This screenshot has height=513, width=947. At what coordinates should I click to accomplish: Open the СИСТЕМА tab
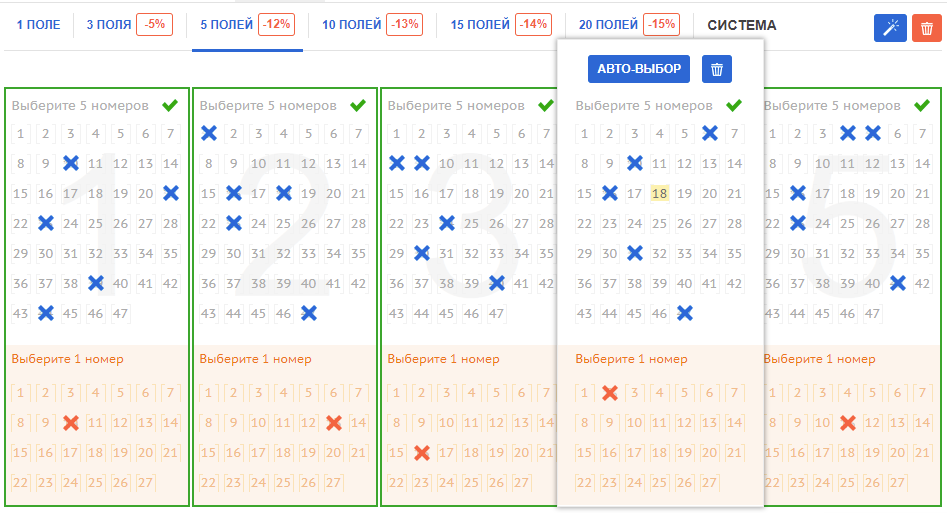pyautogui.click(x=742, y=25)
